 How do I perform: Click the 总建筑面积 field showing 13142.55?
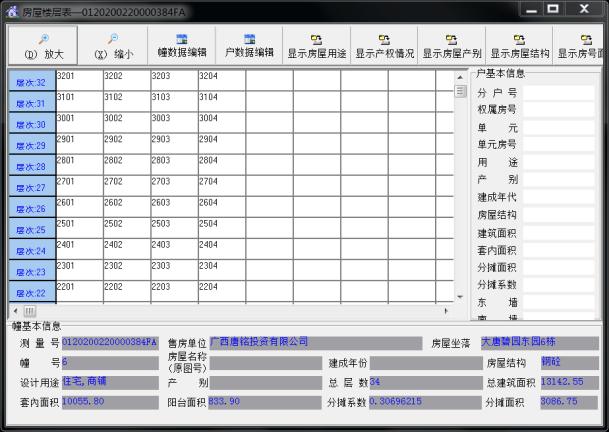[x=569, y=382]
